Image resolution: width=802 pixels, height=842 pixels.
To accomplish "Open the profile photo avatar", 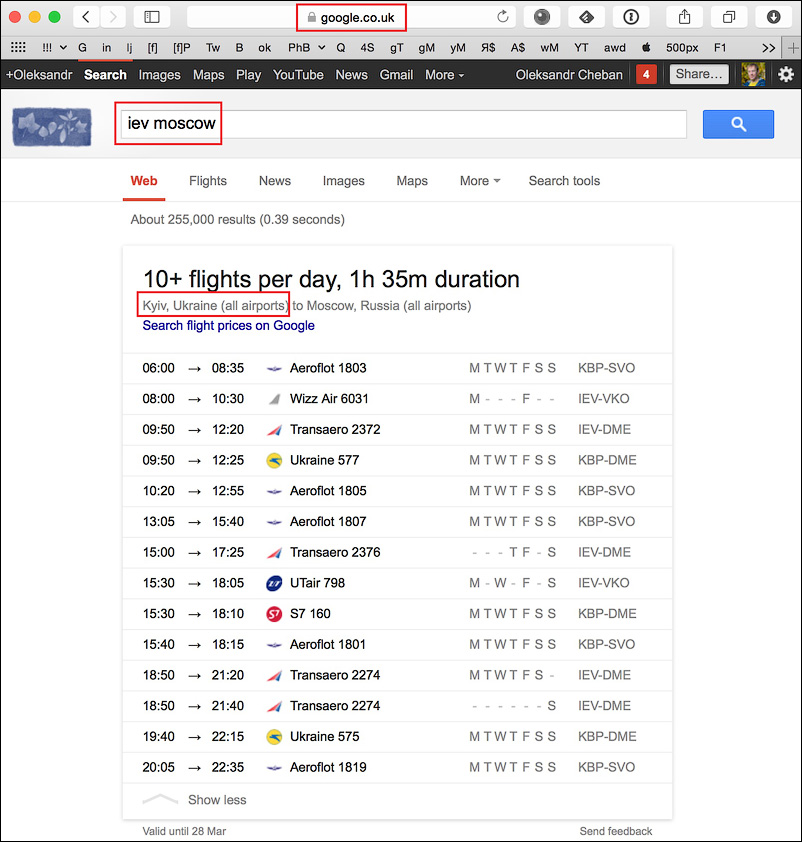I will pyautogui.click(x=753, y=75).
